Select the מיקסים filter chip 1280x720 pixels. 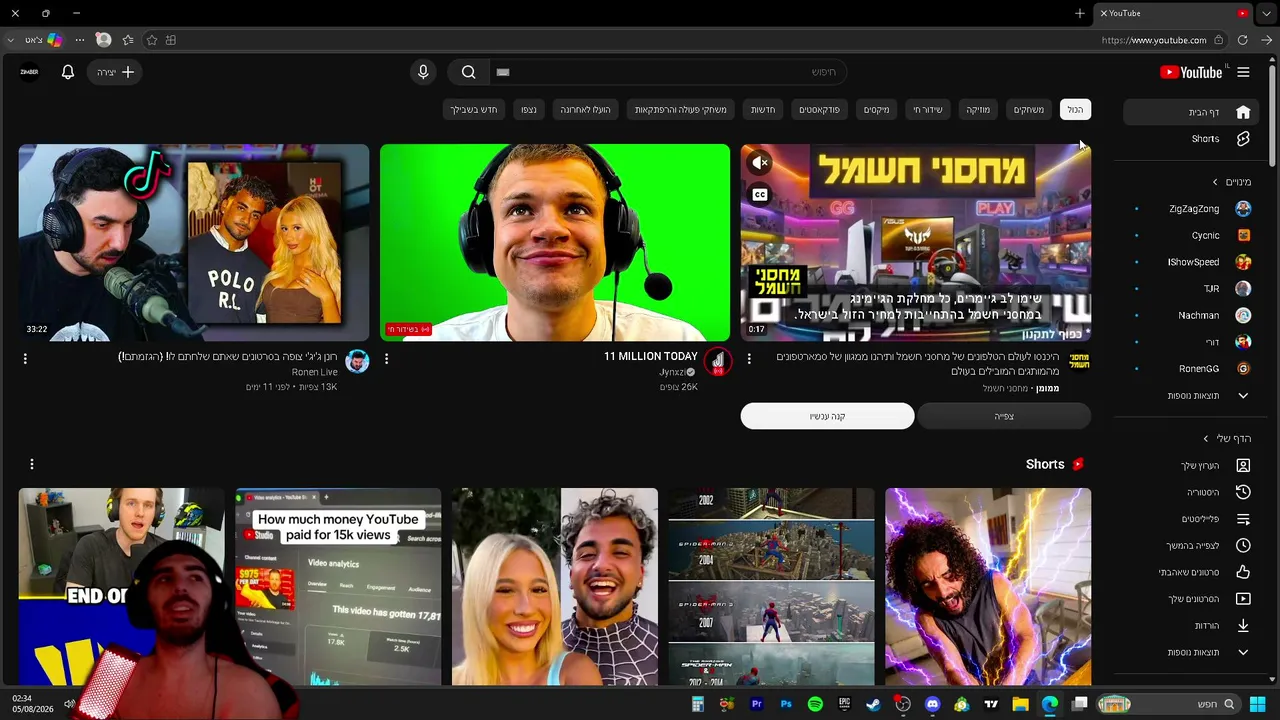pyautogui.click(x=877, y=110)
